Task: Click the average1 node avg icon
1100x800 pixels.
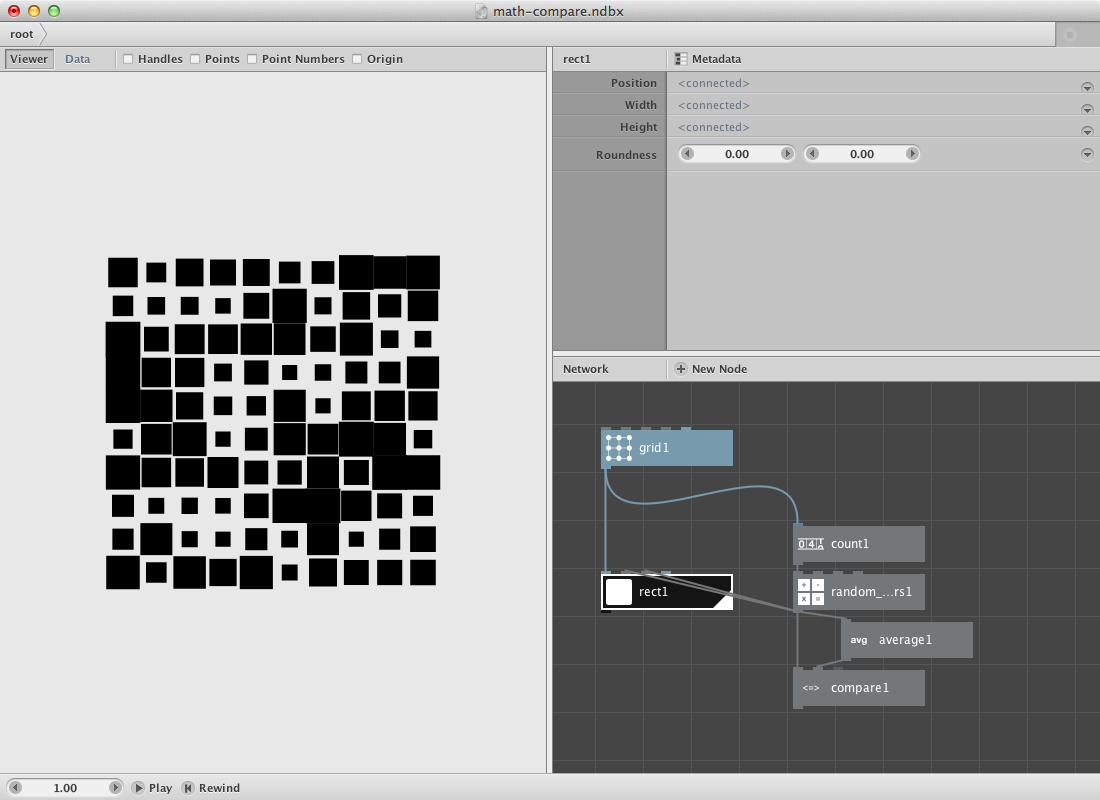Action: 859,640
